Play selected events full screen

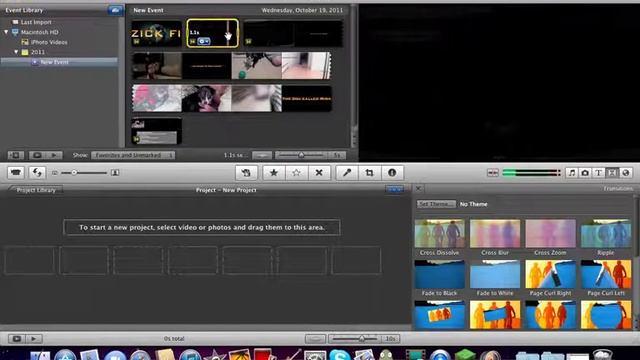(37, 155)
